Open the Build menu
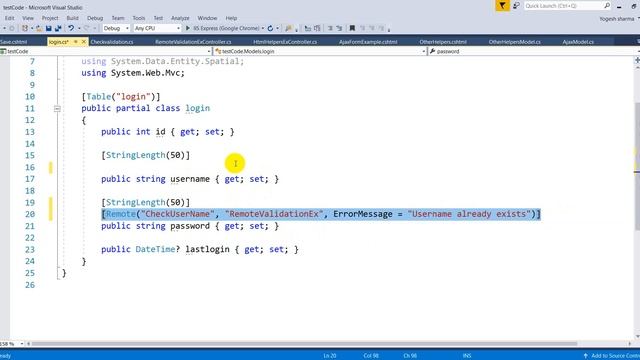Viewport: 640px width, 360px height. [x=72, y=18]
